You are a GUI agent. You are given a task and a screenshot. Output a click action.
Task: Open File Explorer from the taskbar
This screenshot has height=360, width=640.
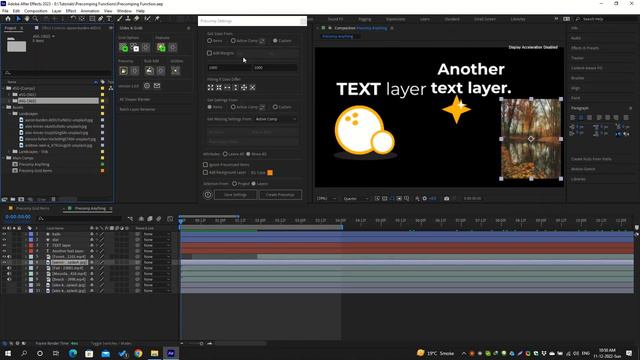coord(154,353)
